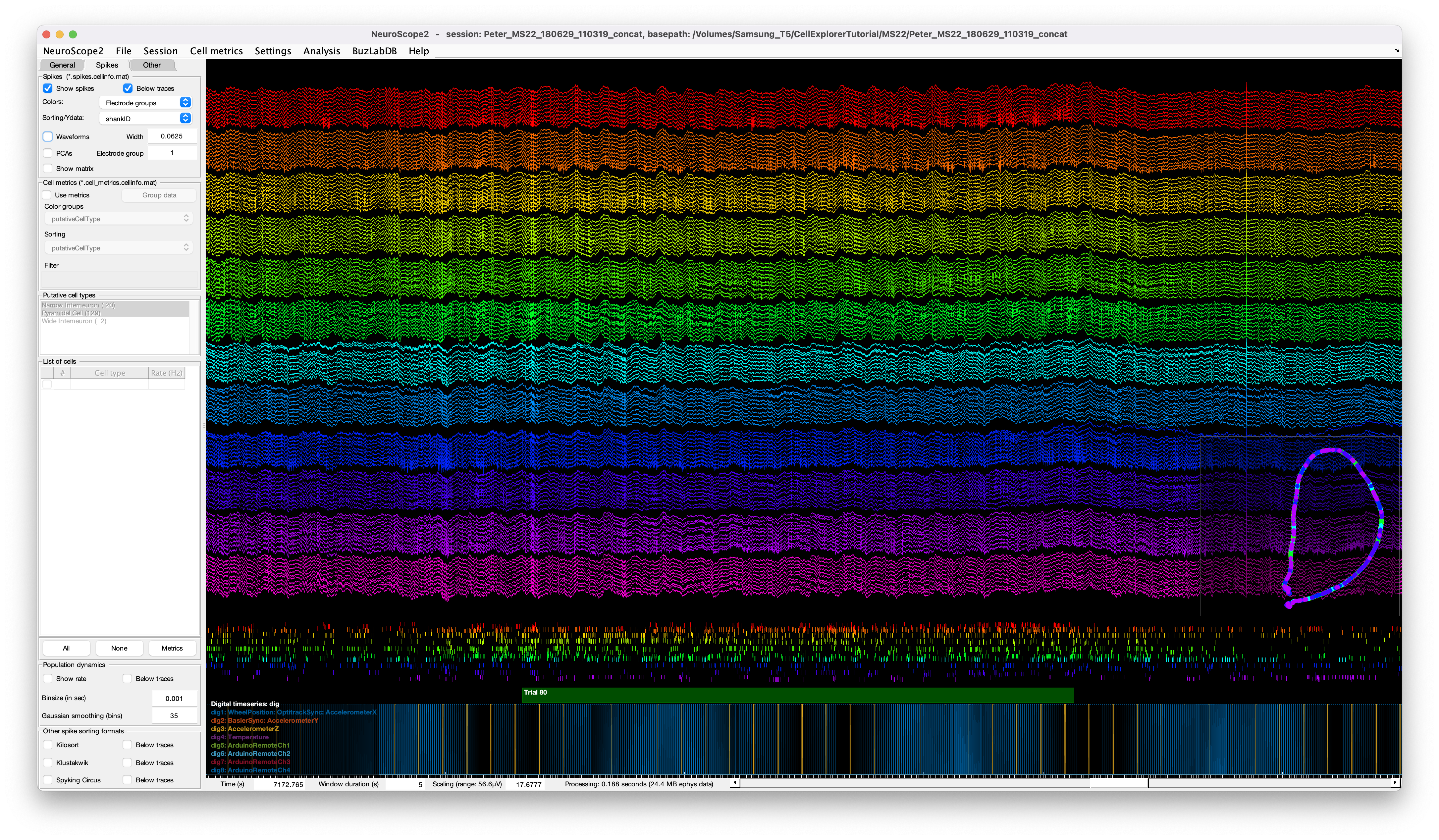This screenshot has width=1439, height=840.
Task: Click the right scroll arrow of the time scrollbar
Action: coord(1395,783)
